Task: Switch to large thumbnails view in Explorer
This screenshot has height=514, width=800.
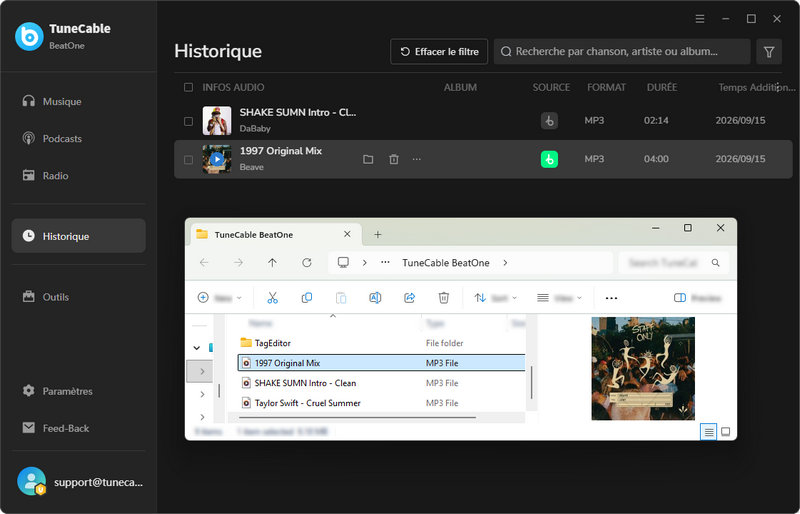Action: tap(726, 432)
